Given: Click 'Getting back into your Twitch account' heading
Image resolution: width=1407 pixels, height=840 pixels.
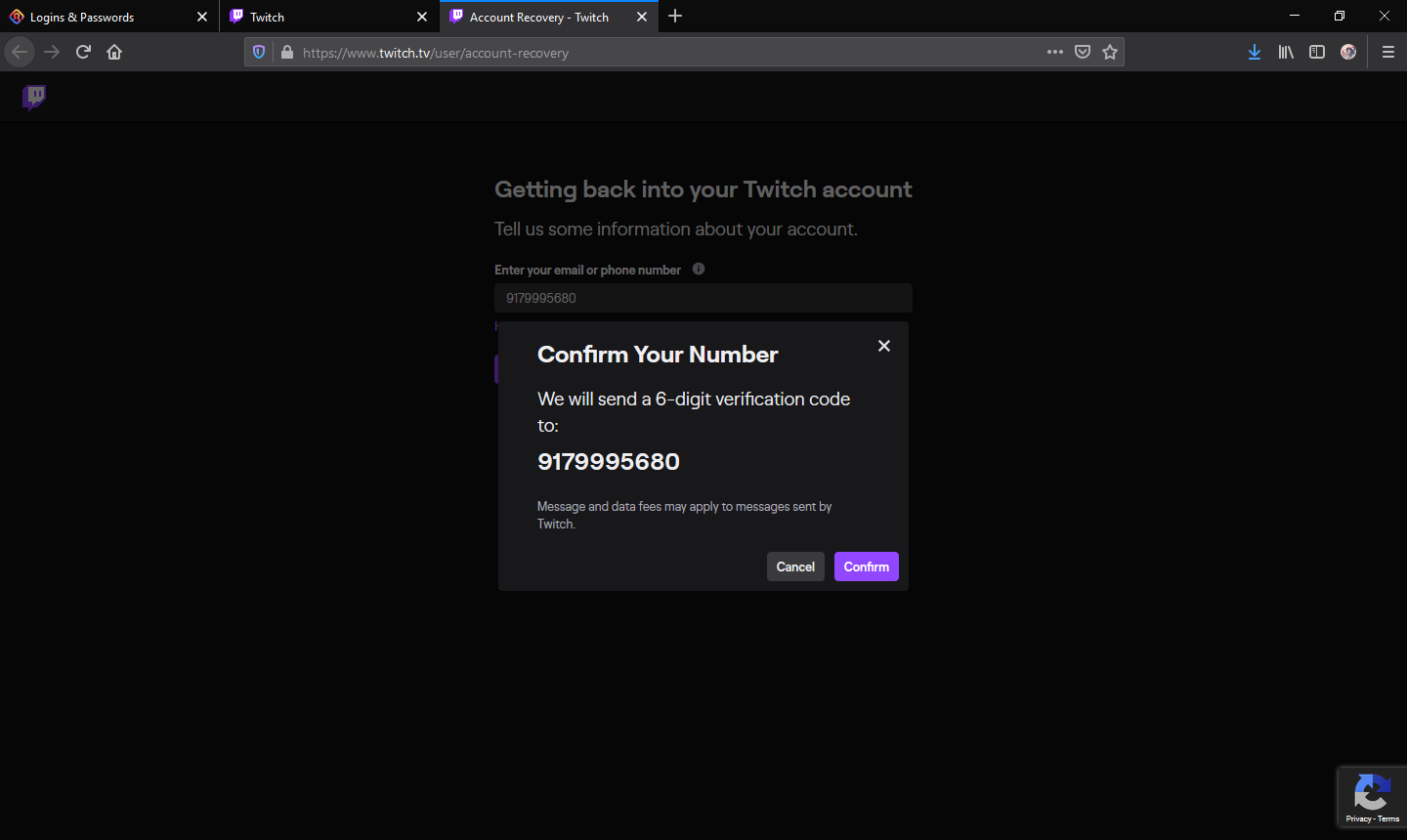Looking at the screenshot, I should (x=703, y=189).
